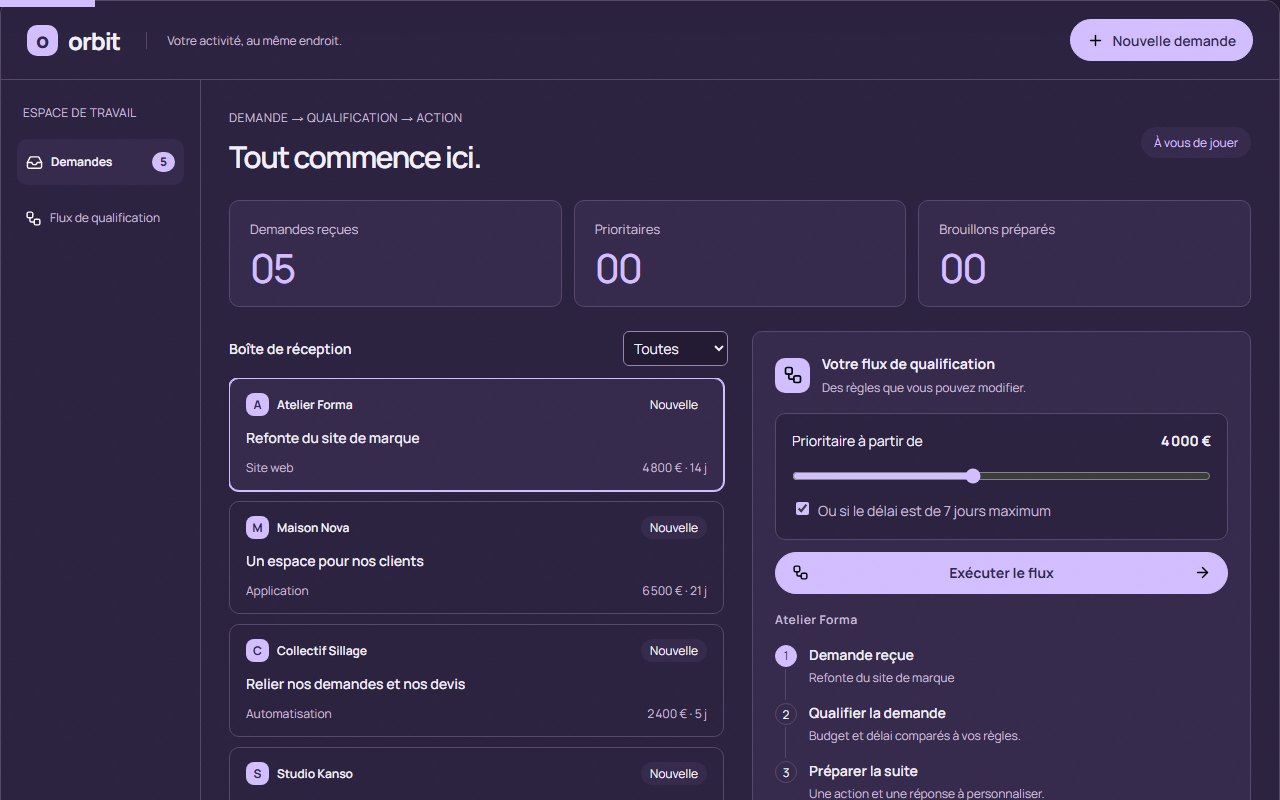Select the Relier nos demandes et nos devis request
This screenshot has width=1280, height=800.
(477, 681)
